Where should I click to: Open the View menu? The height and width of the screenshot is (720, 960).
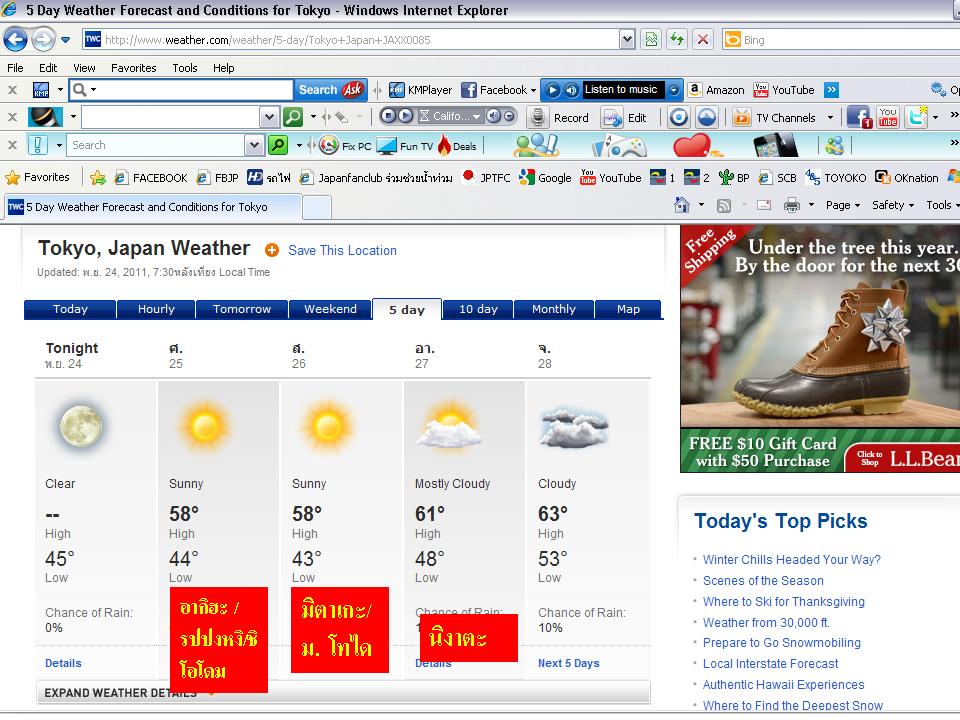click(84, 68)
